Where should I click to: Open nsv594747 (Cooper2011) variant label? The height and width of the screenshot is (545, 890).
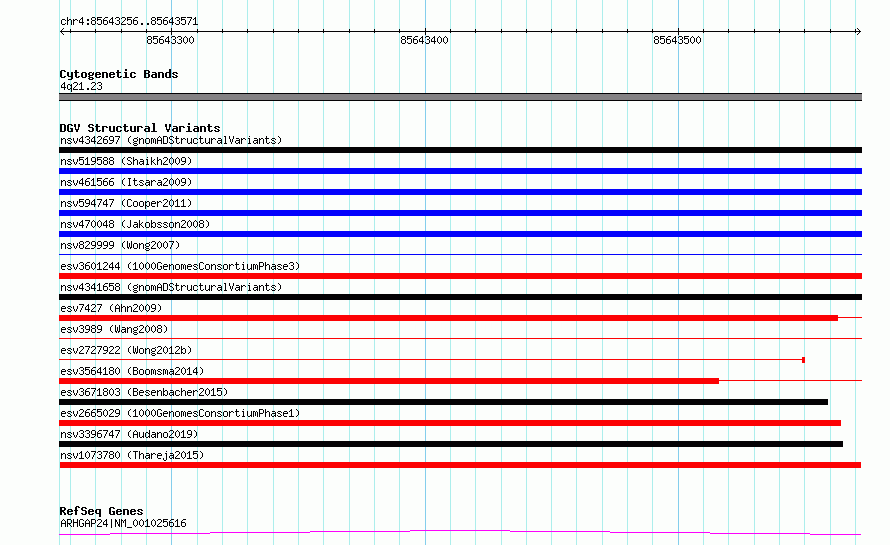(126, 203)
